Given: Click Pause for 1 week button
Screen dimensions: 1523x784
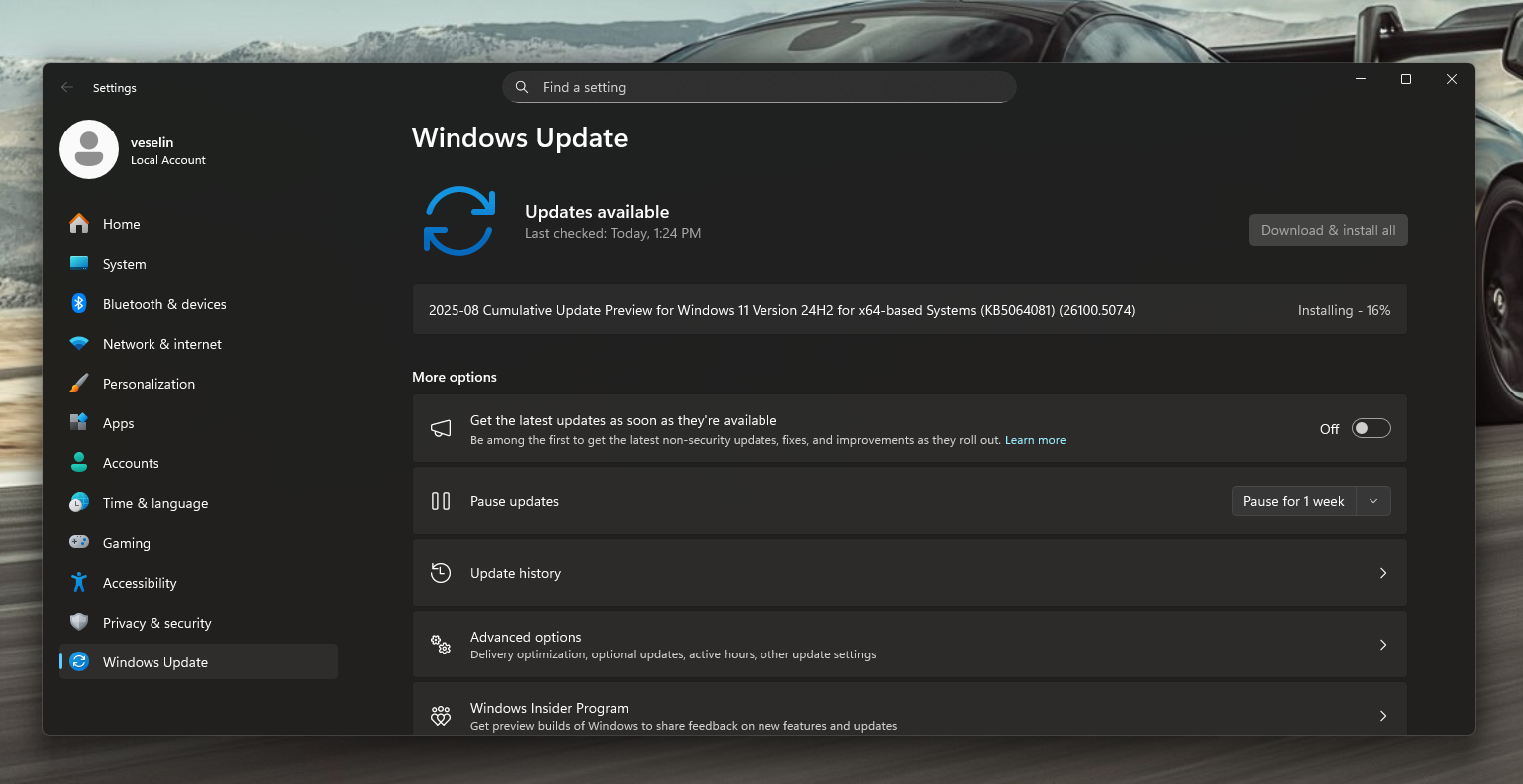Looking at the screenshot, I should coord(1294,501).
